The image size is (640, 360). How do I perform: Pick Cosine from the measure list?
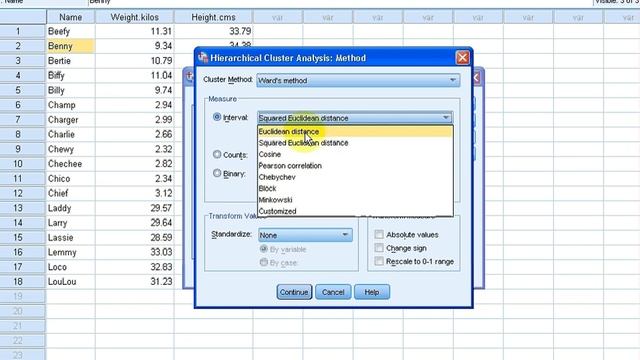(x=355, y=154)
